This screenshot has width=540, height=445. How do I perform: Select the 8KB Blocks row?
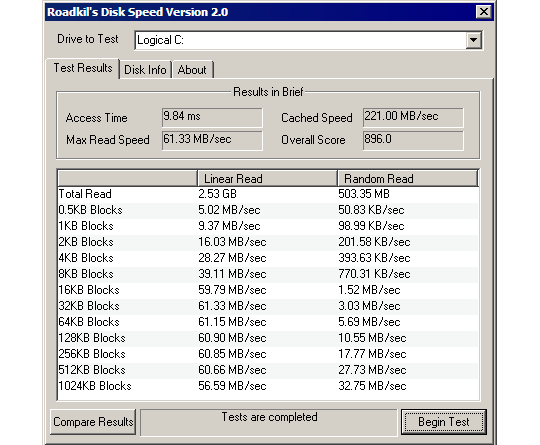click(x=268, y=274)
